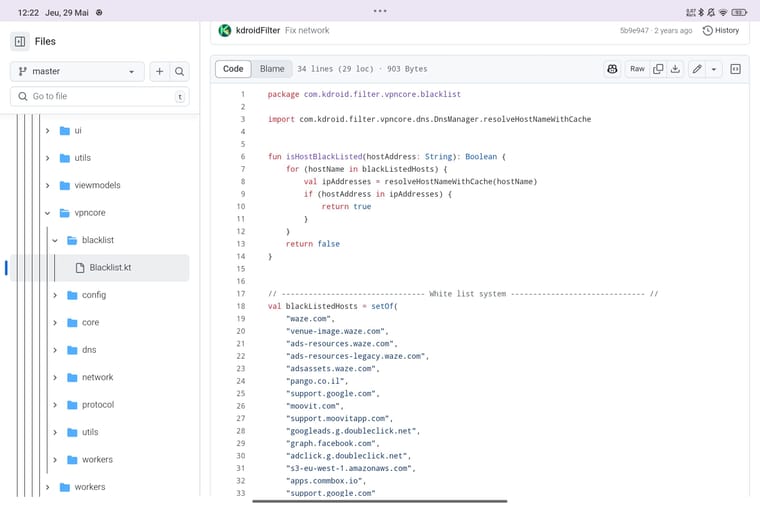This screenshot has height=507, width=760.
Task: Click the "moovit.com" string line
Action: [315, 406]
